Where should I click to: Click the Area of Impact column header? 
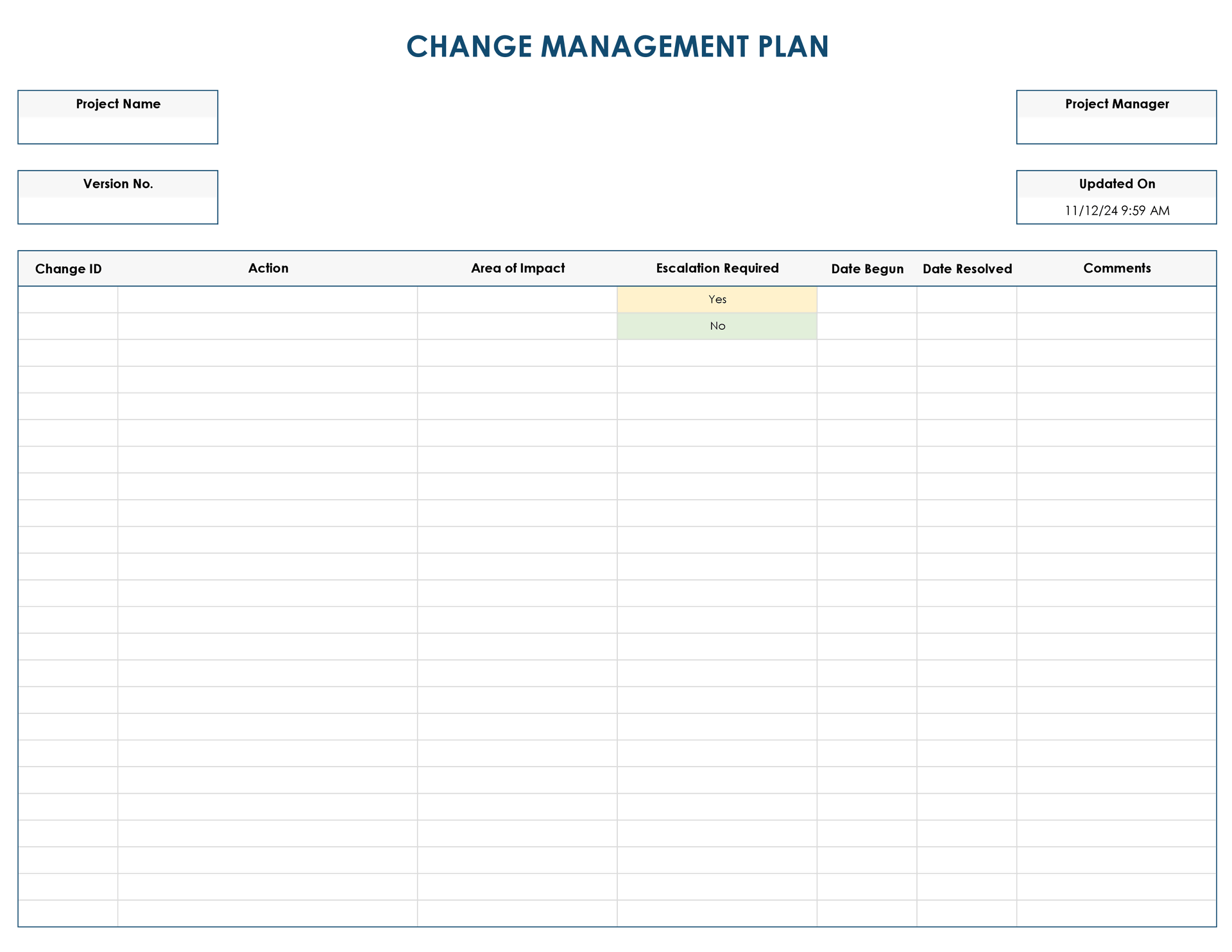point(518,268)
